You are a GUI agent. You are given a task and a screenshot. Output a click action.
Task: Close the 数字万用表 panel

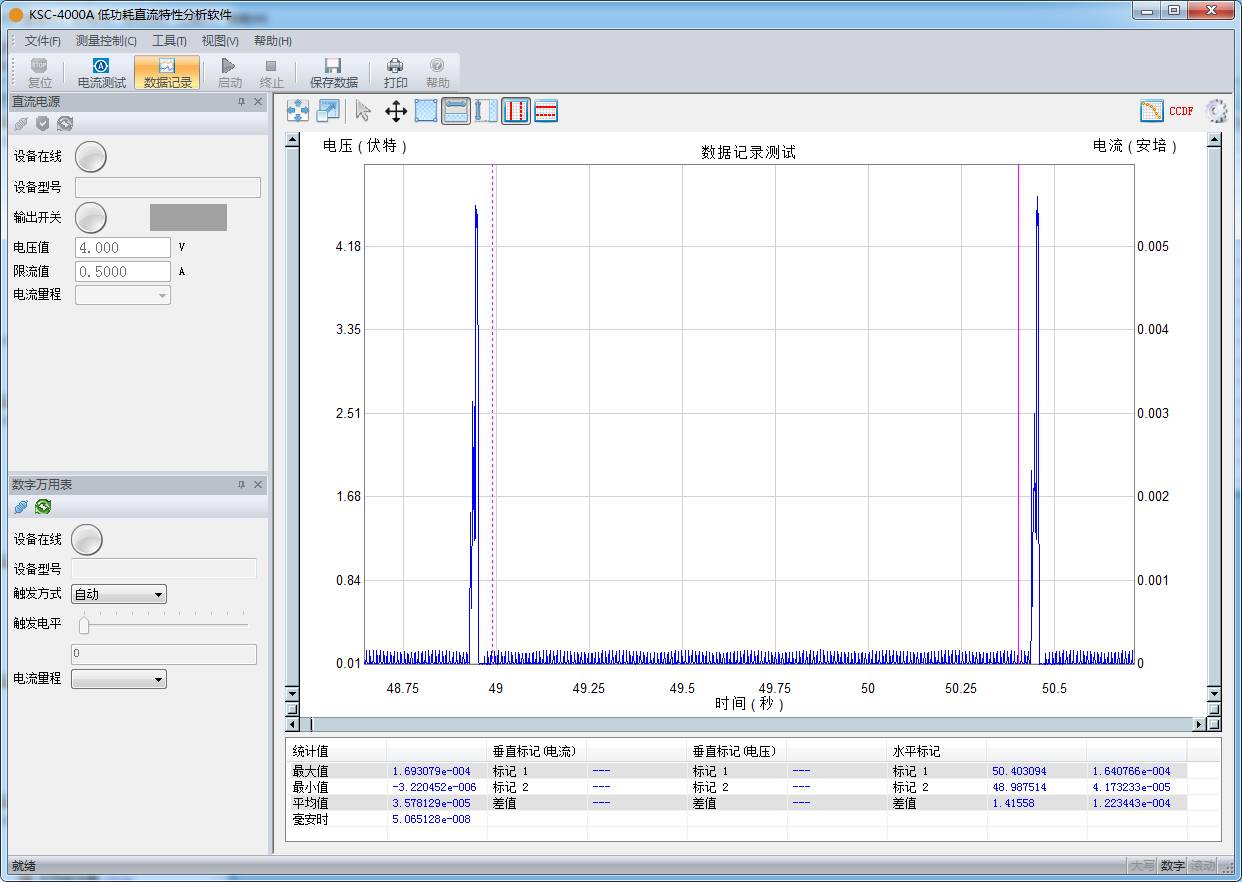pyautogui.click(x=258, y=485)
